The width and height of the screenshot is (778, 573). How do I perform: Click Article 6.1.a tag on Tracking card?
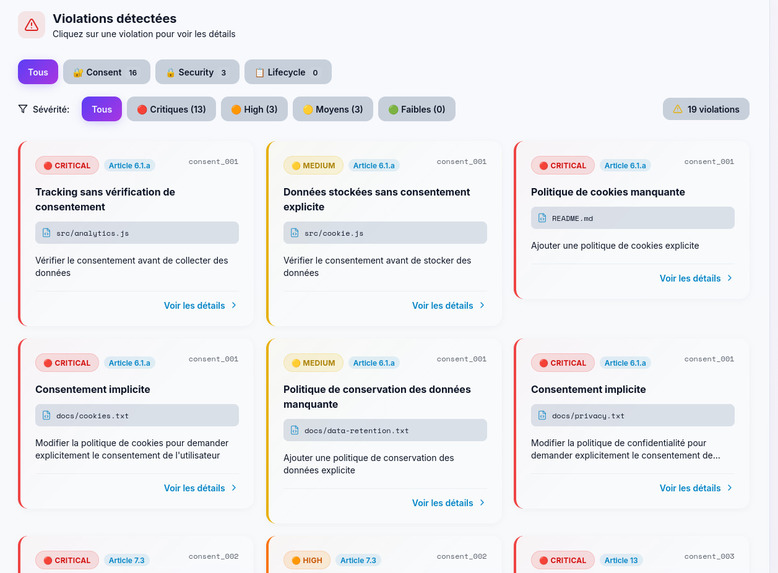(130, 166)
